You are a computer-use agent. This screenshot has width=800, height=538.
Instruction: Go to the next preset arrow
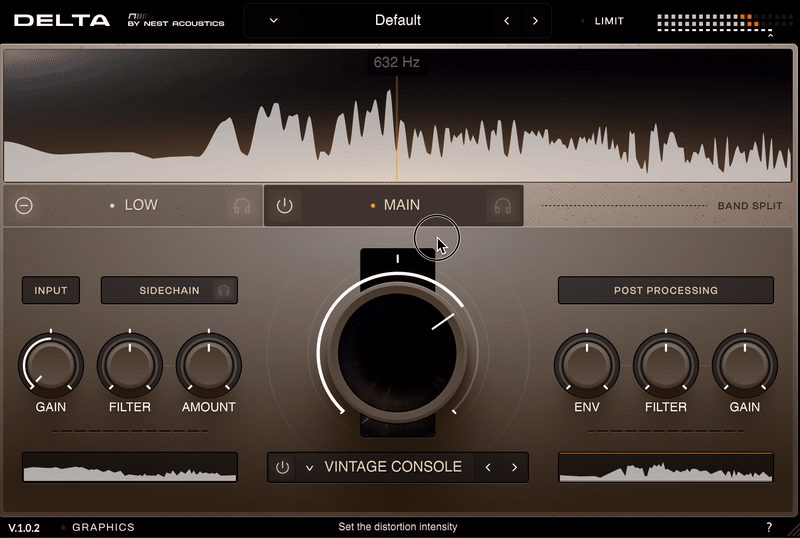pyautogui.click(x=535, y=21)
